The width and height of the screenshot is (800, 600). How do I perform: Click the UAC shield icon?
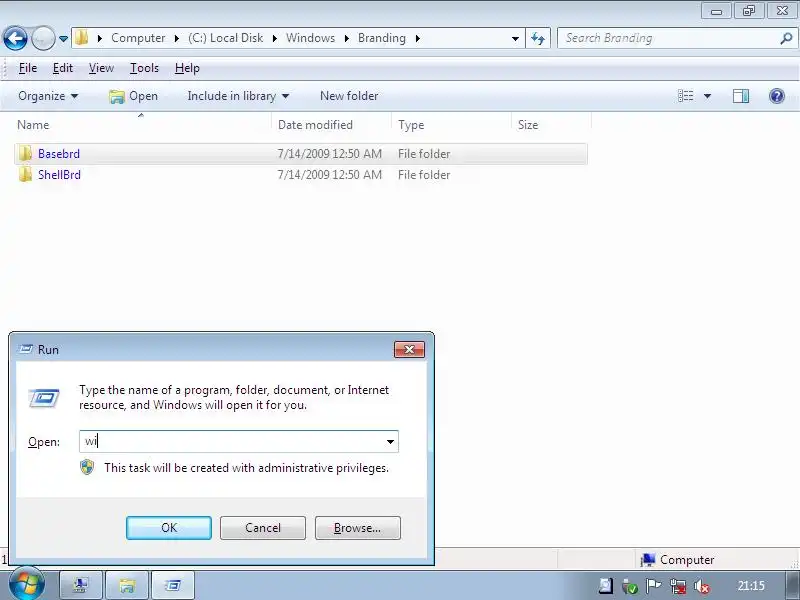click(87, 467)
